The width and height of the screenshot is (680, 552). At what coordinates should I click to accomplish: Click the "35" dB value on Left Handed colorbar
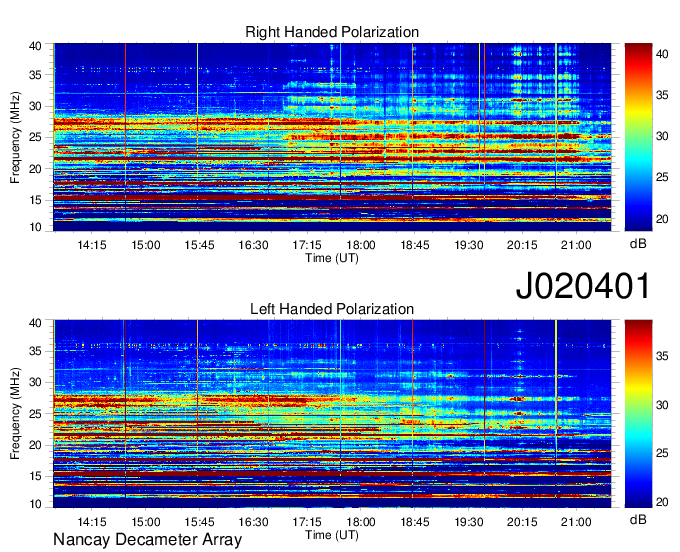coord(662,356)
